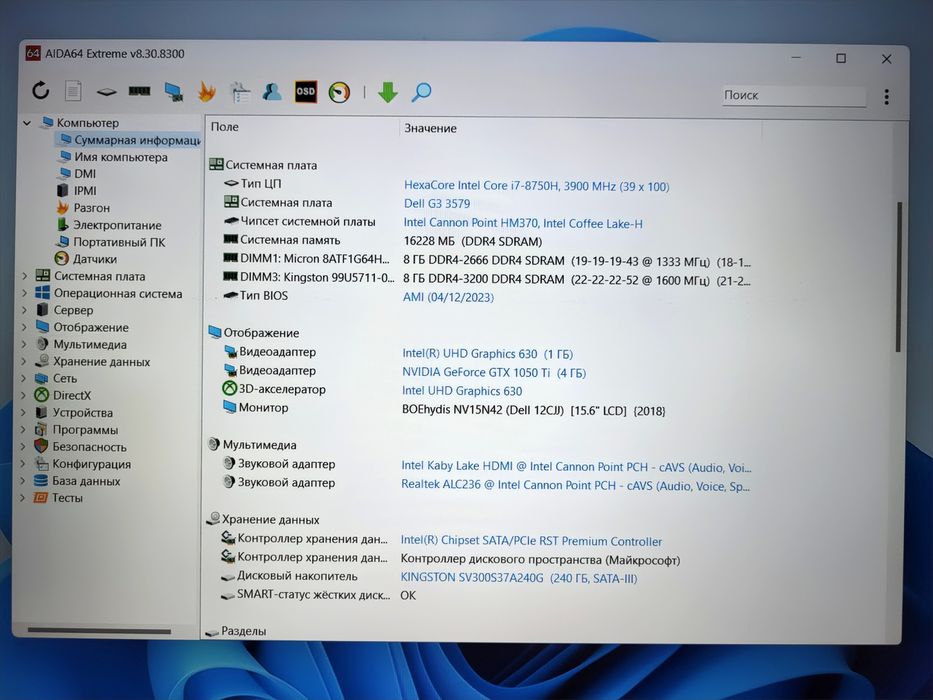Click the tree horizontal scrollbar

[x=99, y=631]
